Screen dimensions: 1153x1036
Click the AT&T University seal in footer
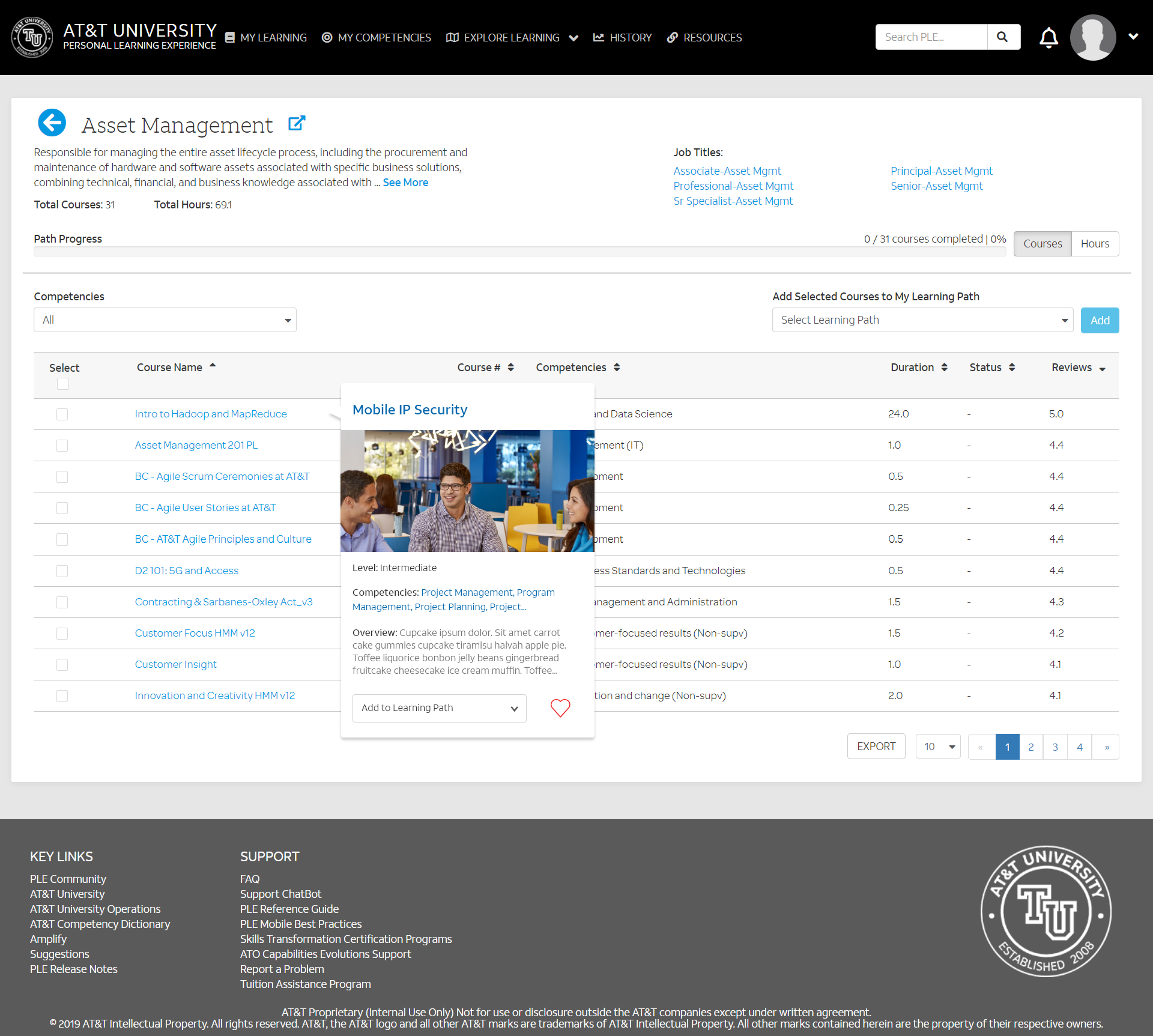[x=1046, y=911]
